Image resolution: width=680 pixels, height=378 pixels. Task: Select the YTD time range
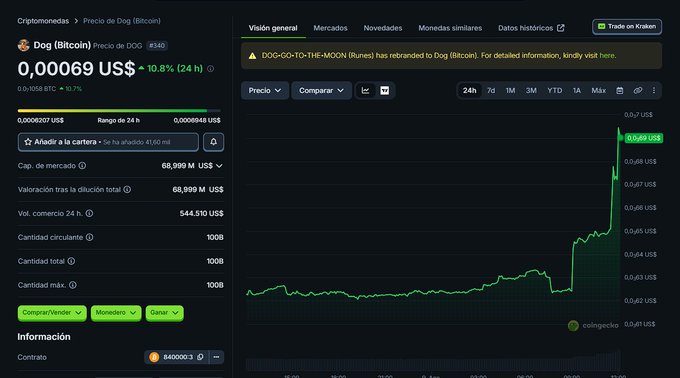pos(555,91)
